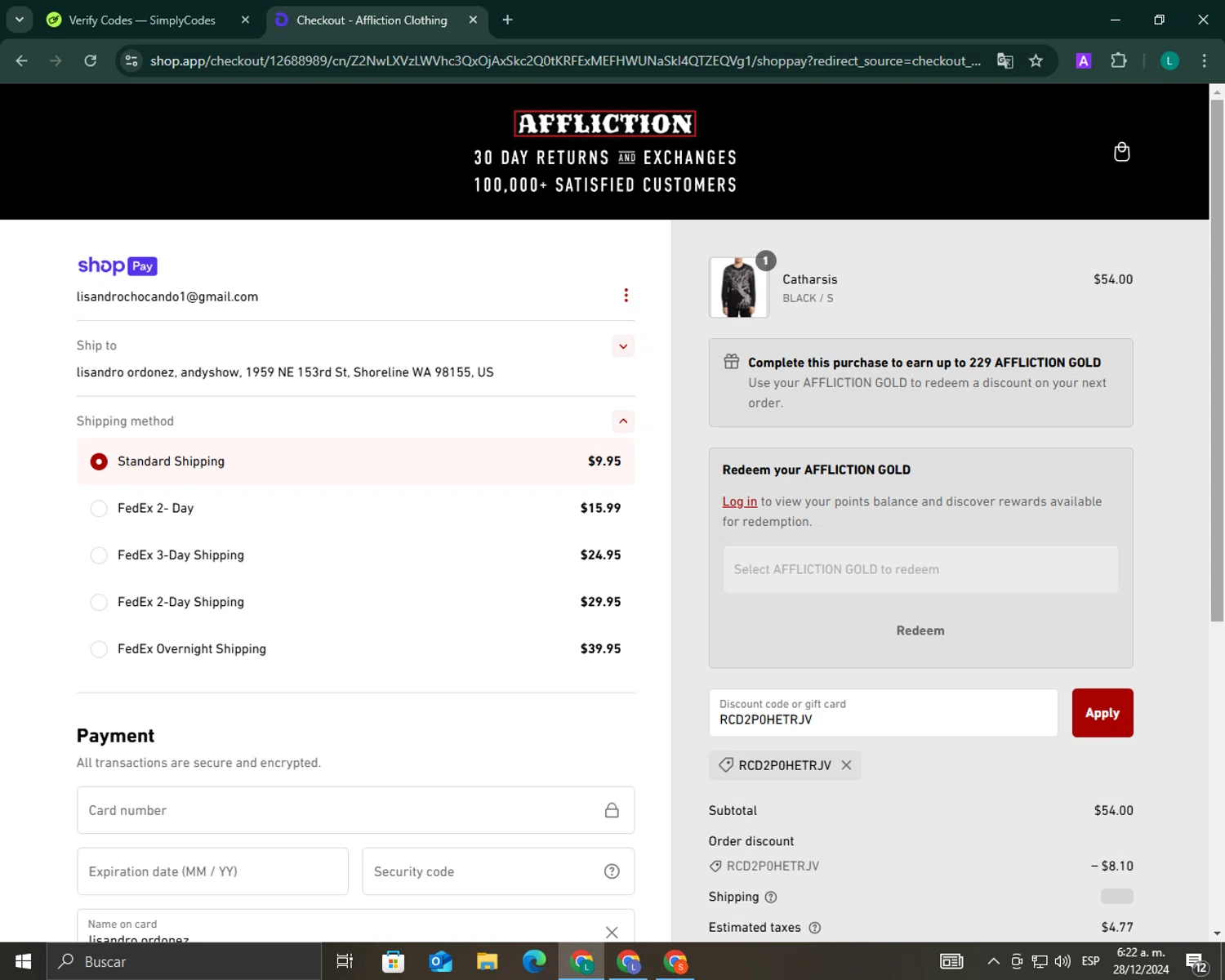Open Task View on the taskbar
The image size is (1225, 980).
point(345,961)
